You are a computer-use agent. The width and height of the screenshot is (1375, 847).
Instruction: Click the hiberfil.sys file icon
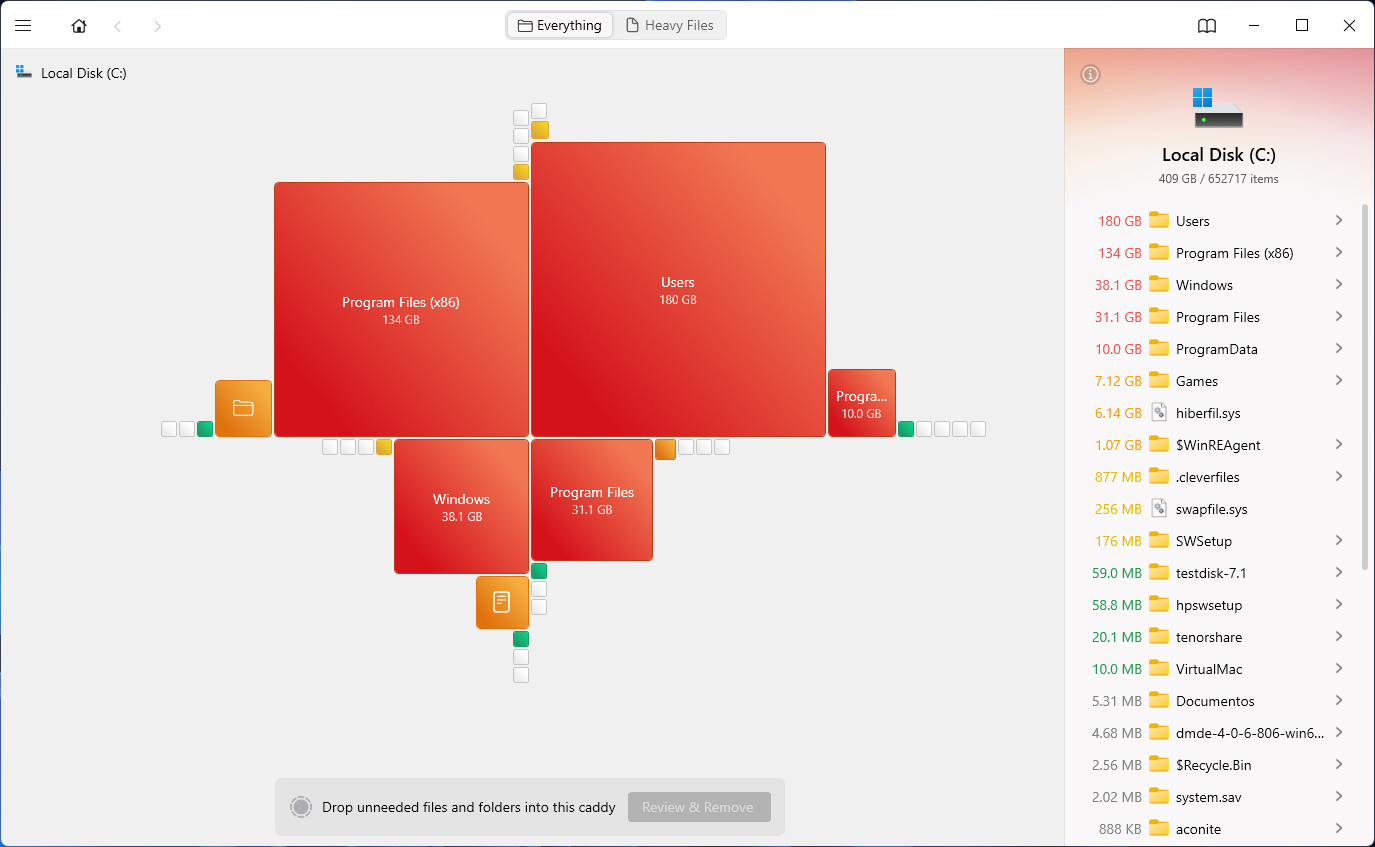tap(1159, 413)
